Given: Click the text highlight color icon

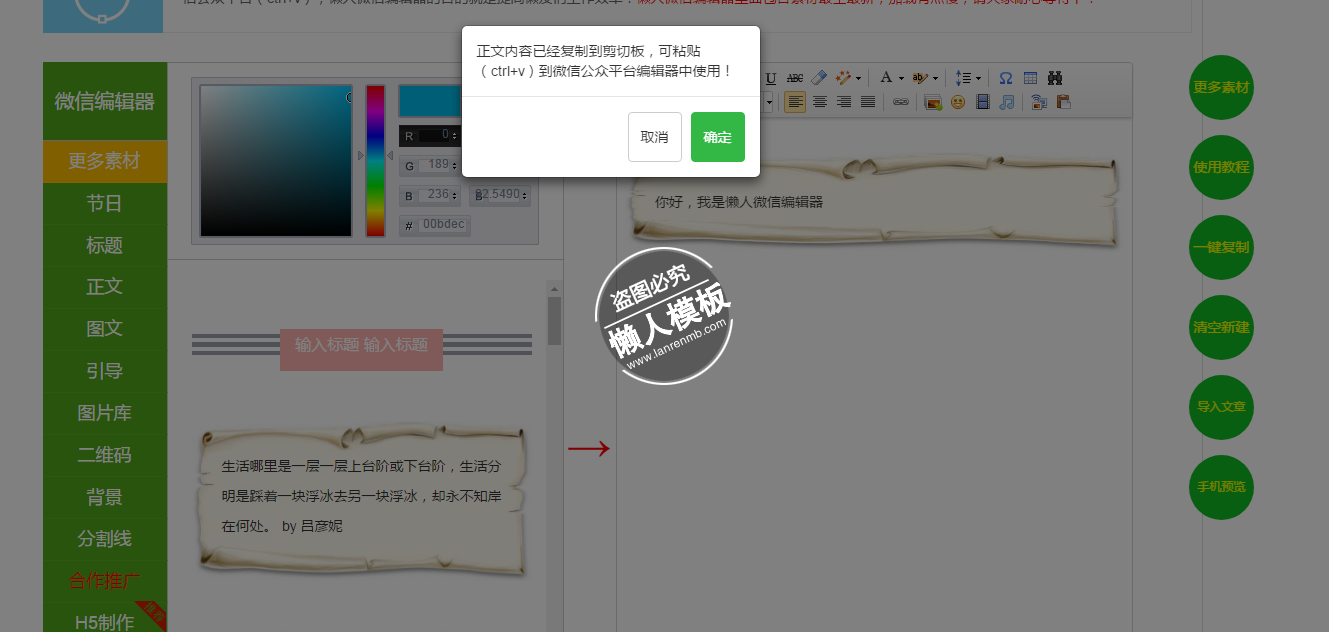Looking at the screenshot, I should click(x=920, y=78).
